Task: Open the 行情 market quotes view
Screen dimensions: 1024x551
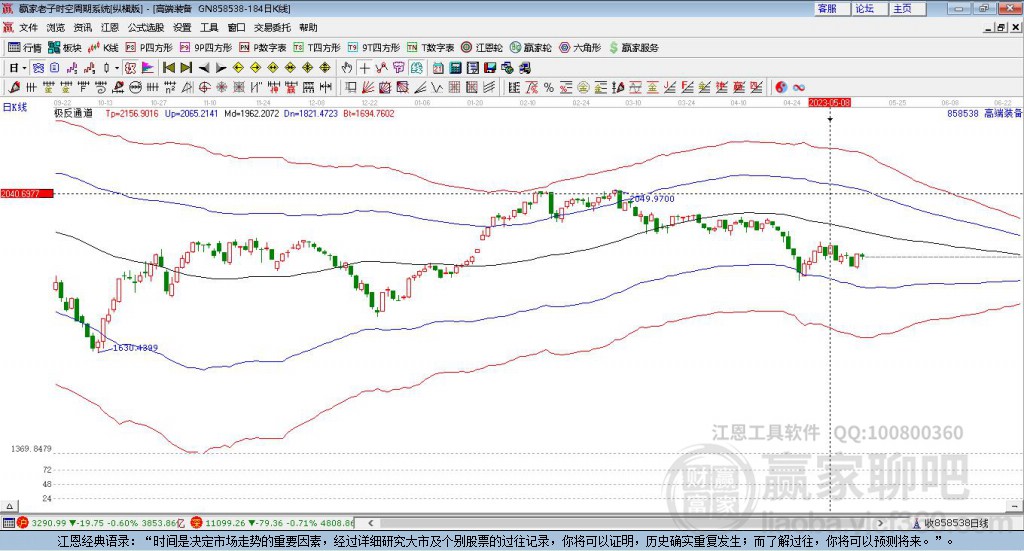Action: [25, 48]
